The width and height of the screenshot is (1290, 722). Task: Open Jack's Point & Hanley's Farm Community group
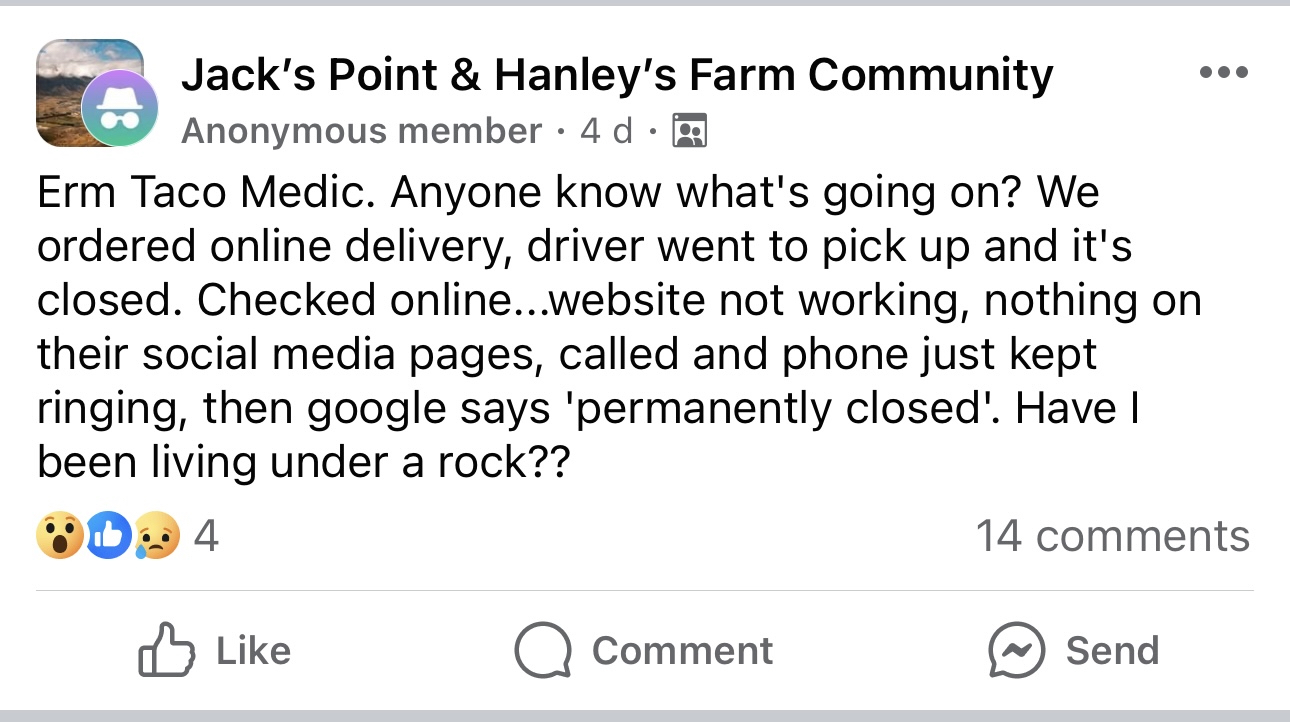point(616,75)
